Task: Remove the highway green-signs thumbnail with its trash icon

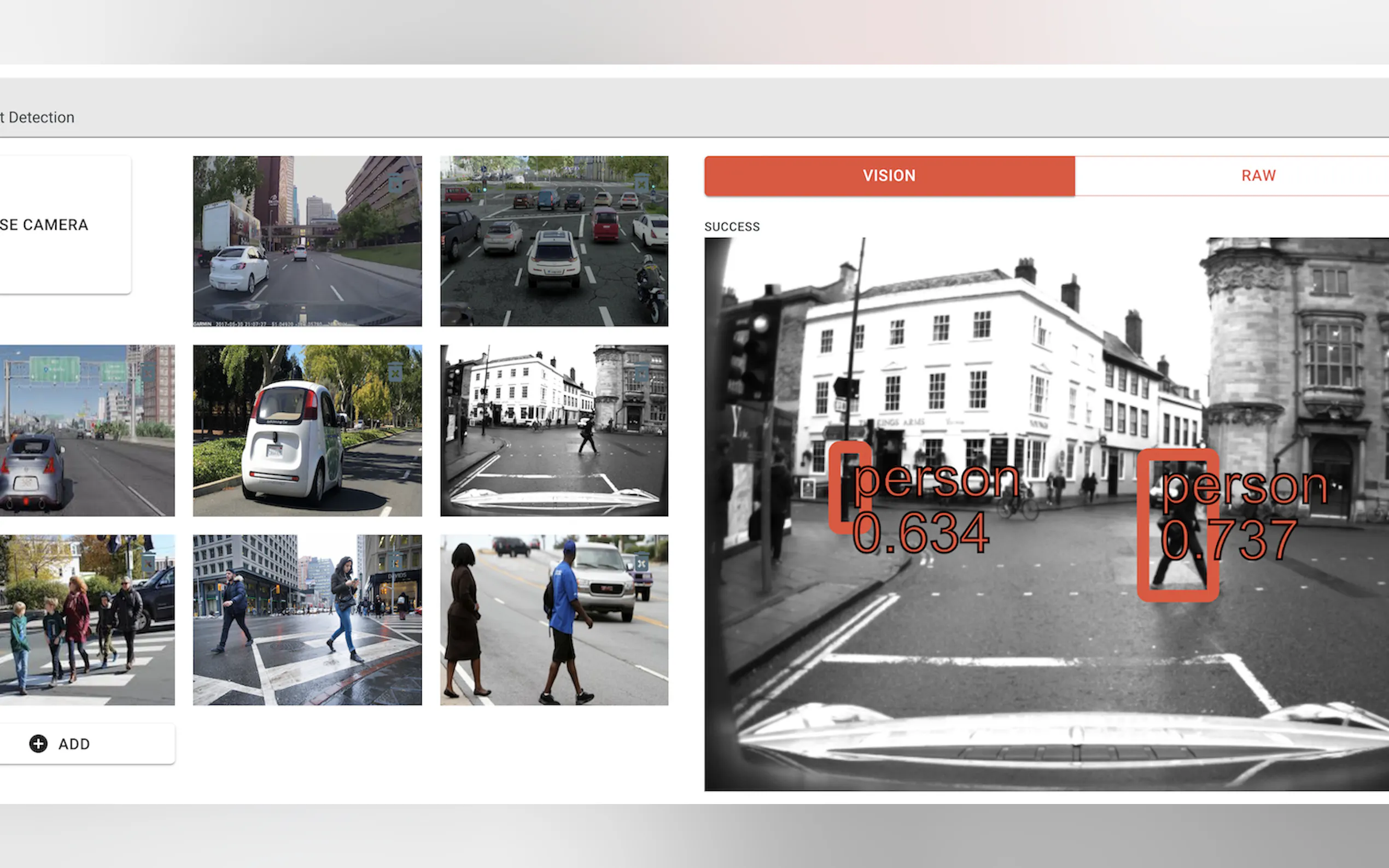Action: [x=148, y=373]
